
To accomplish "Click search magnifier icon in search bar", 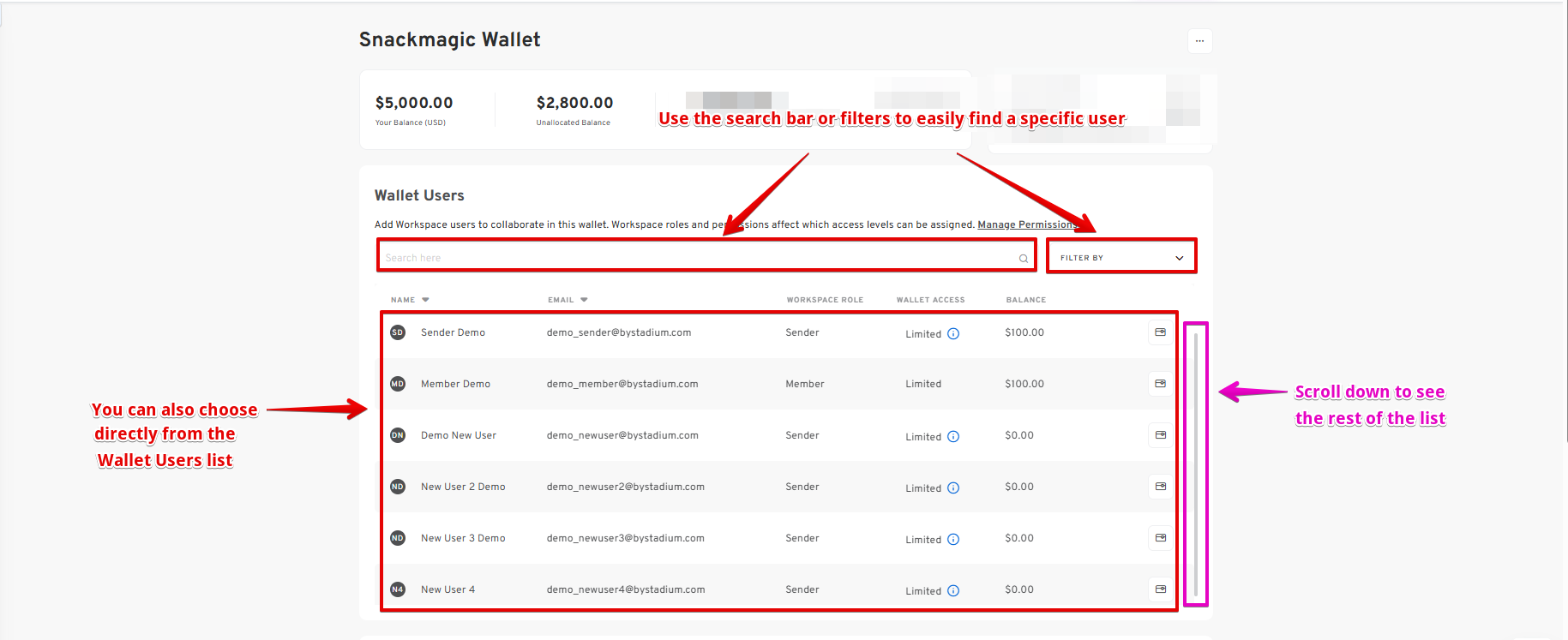I will pos(1023,258).
